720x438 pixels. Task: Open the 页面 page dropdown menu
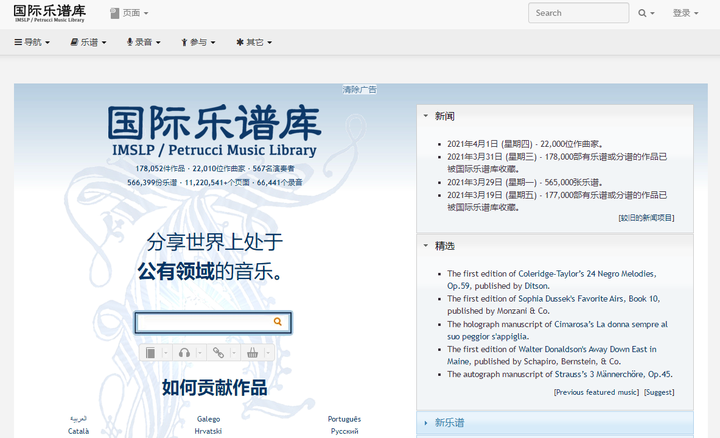pyautogui.click(x=129, y=13)
